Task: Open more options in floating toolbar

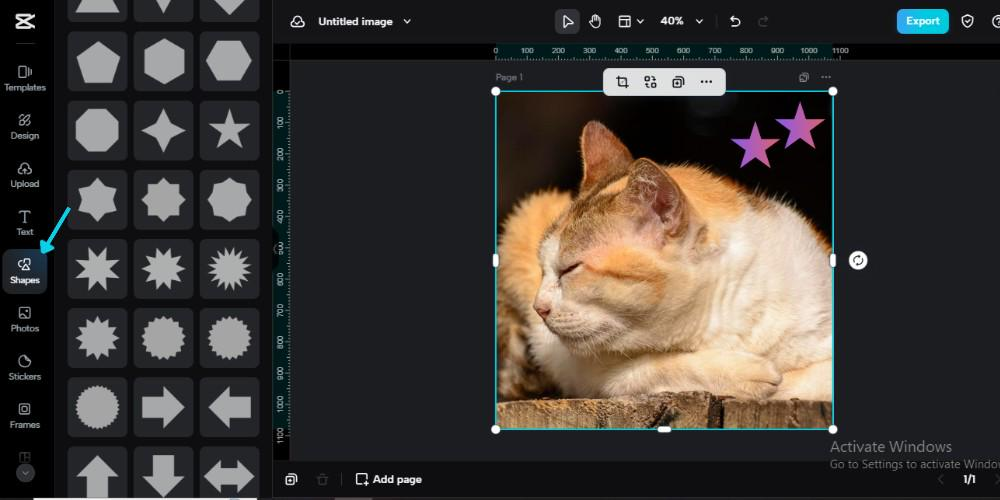Action: point(706,82)
